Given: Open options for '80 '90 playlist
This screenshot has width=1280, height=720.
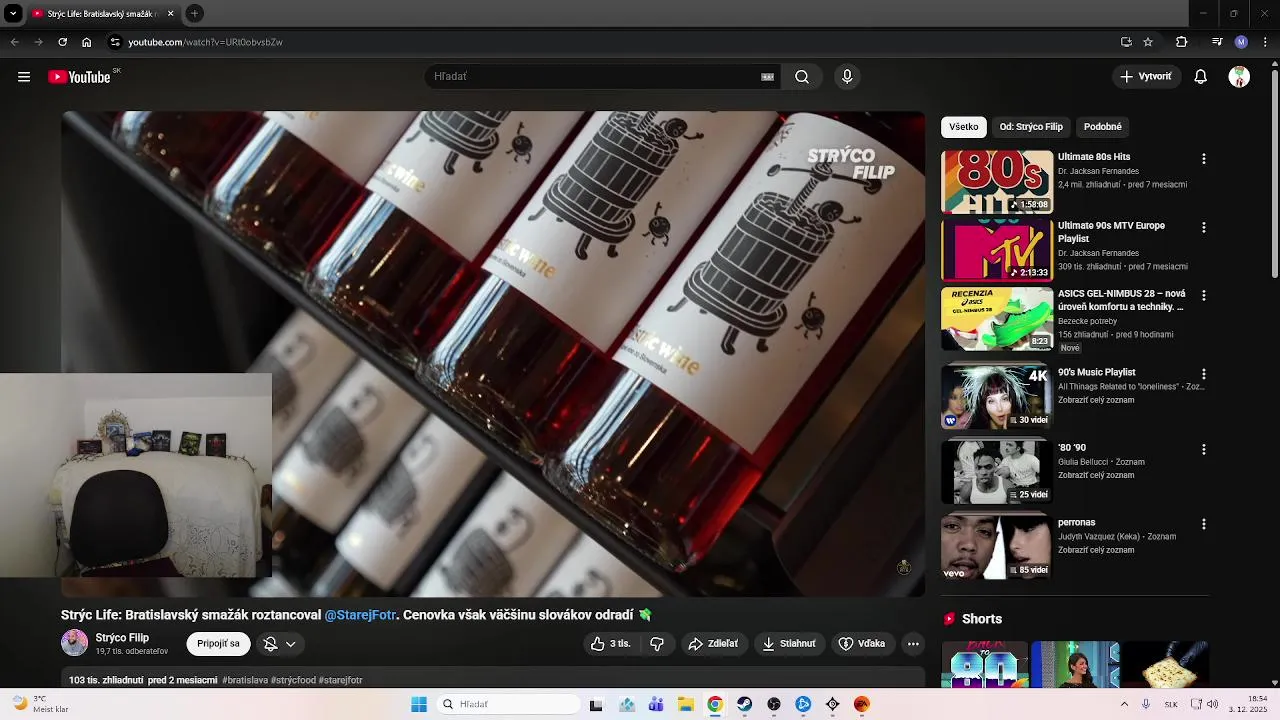Looking at the screenshot, I should tap(1203, 450).
